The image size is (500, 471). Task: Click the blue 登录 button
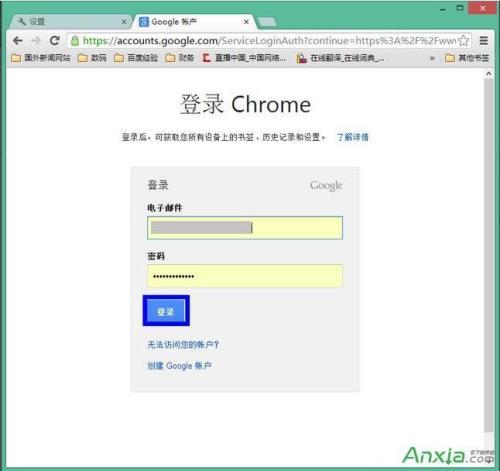[x=166, y=311]
